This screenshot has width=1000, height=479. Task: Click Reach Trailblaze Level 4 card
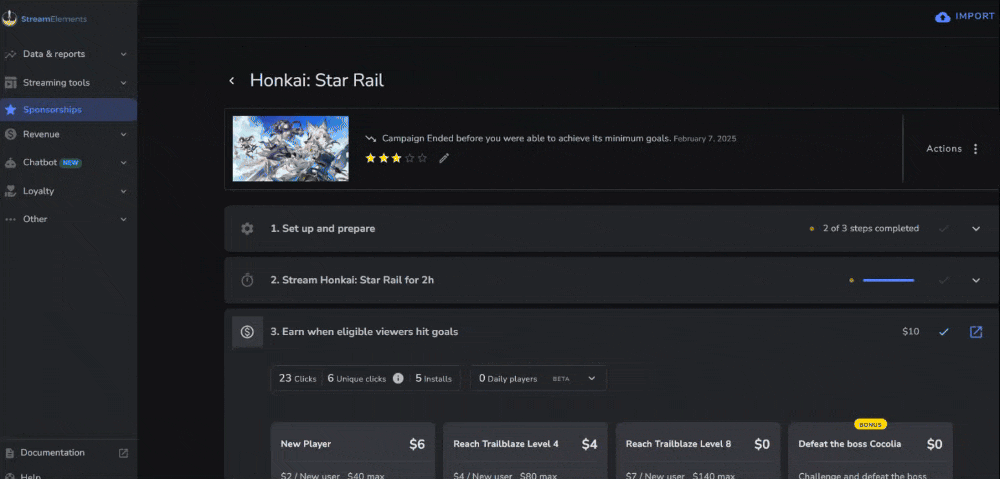526,450
